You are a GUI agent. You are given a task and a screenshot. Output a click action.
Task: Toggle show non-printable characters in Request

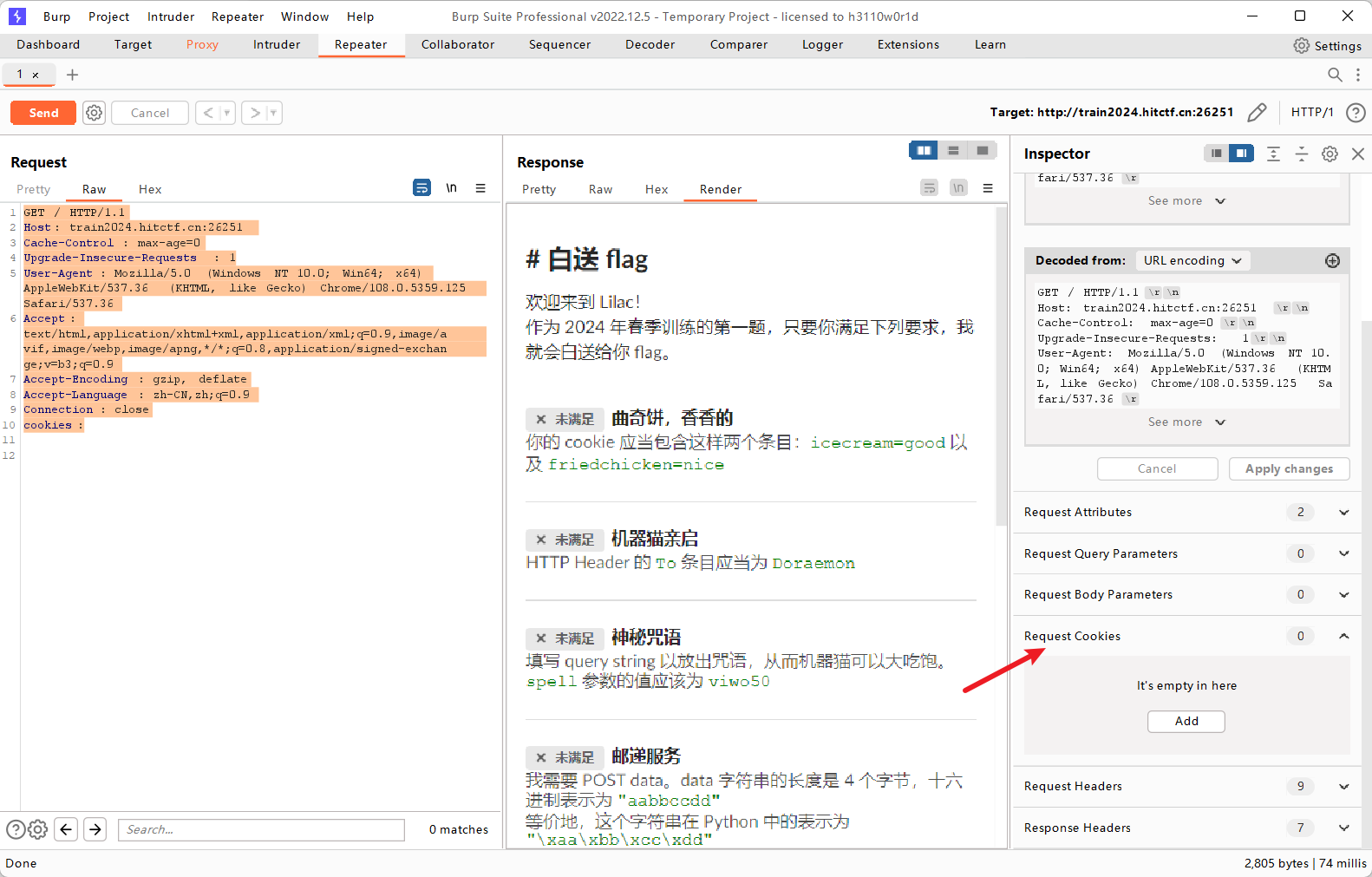point(451,188)
